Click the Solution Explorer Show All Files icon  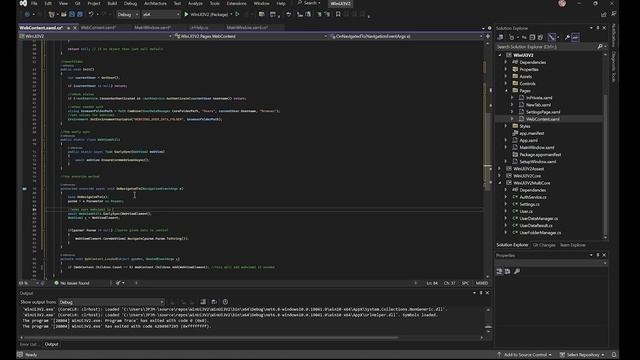(541, 37)
